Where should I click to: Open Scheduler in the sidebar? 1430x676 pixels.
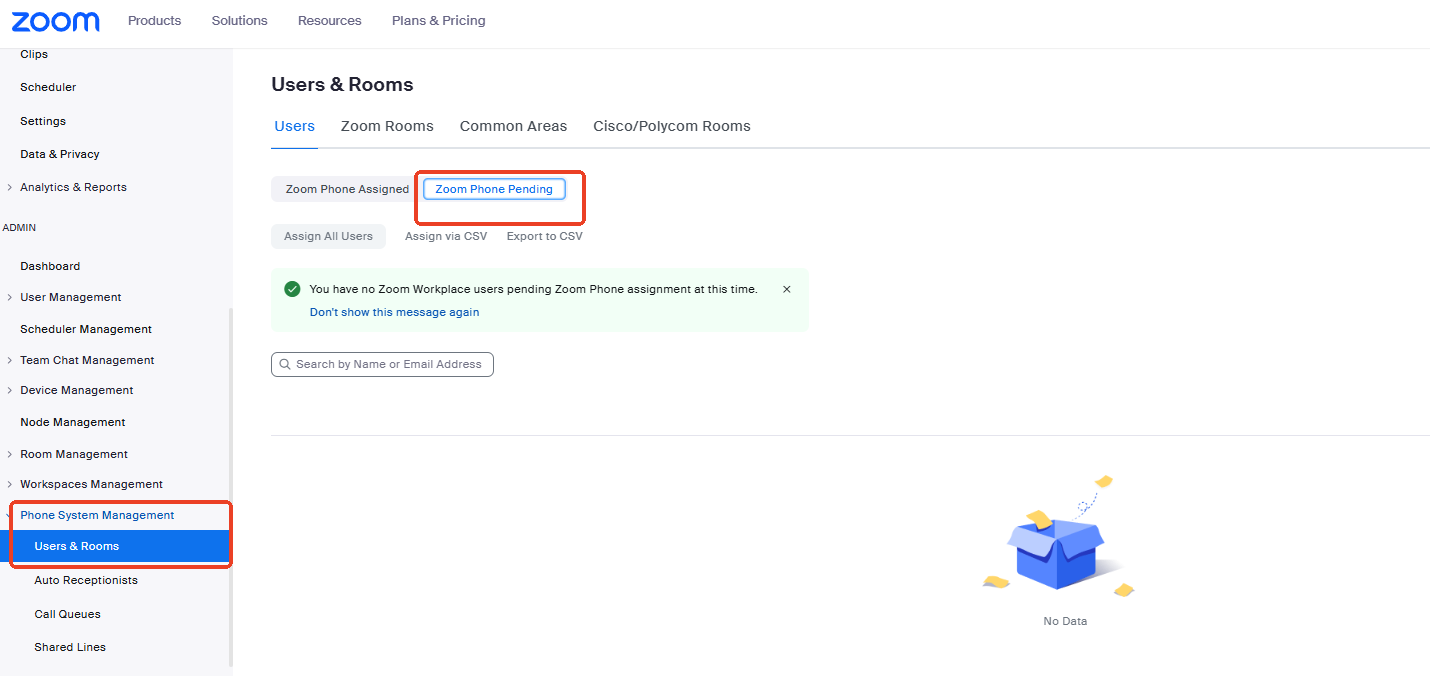[48, 87]
